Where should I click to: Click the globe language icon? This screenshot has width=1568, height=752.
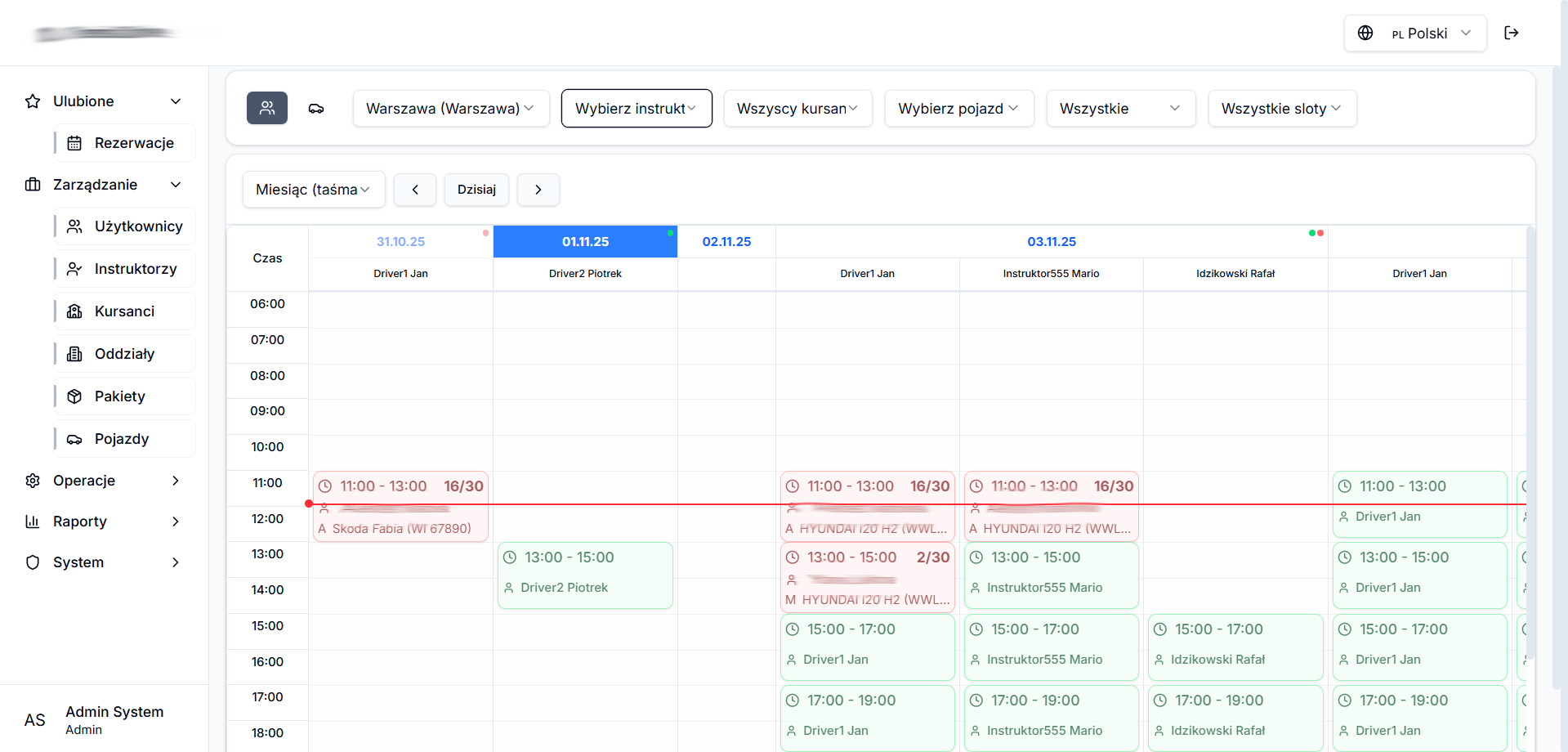coord(1365,34)
